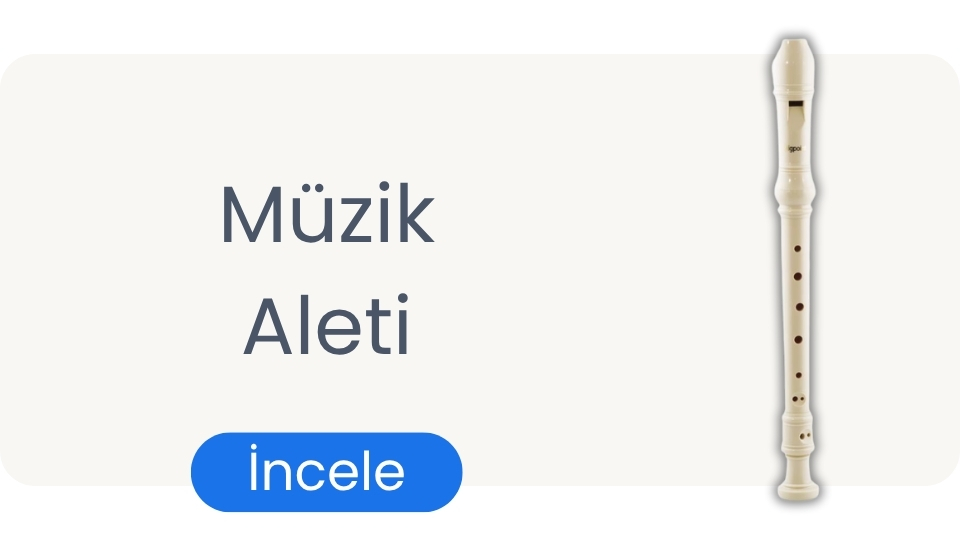Click the lowest double hole on foot joint
960x540 pixels.
pyautogui.click(x=805, y=435)
